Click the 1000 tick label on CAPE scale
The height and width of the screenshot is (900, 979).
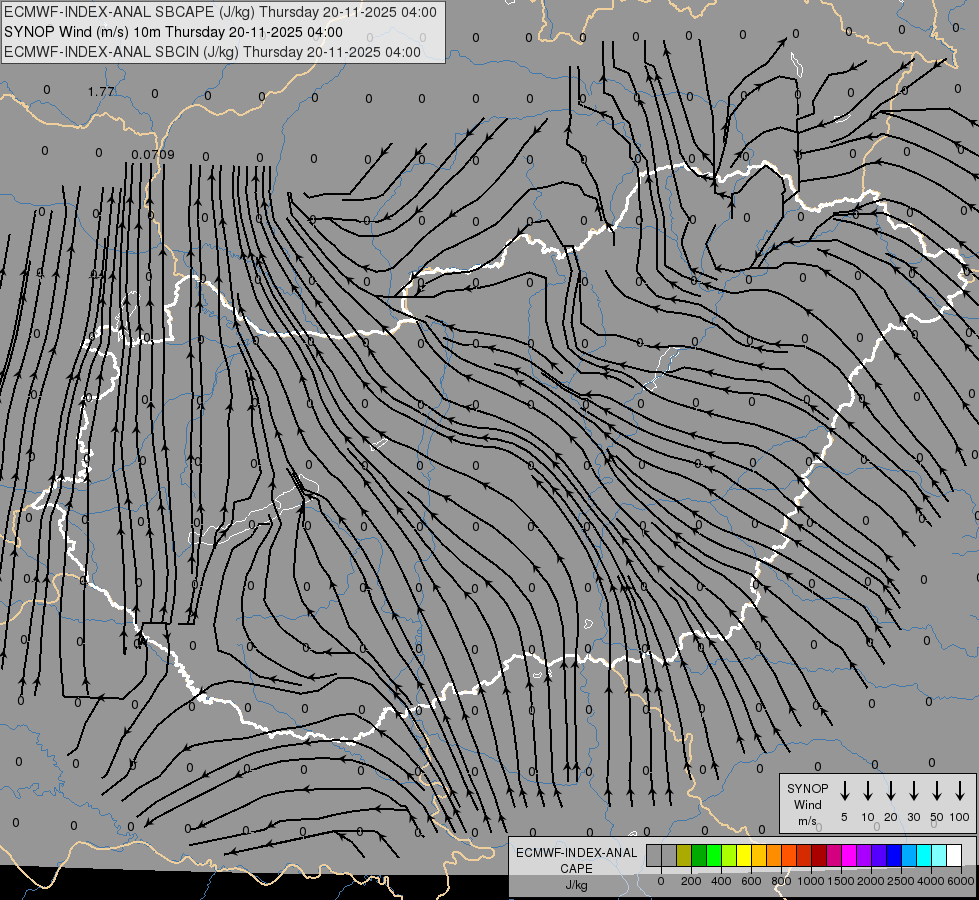coord(811,881)
